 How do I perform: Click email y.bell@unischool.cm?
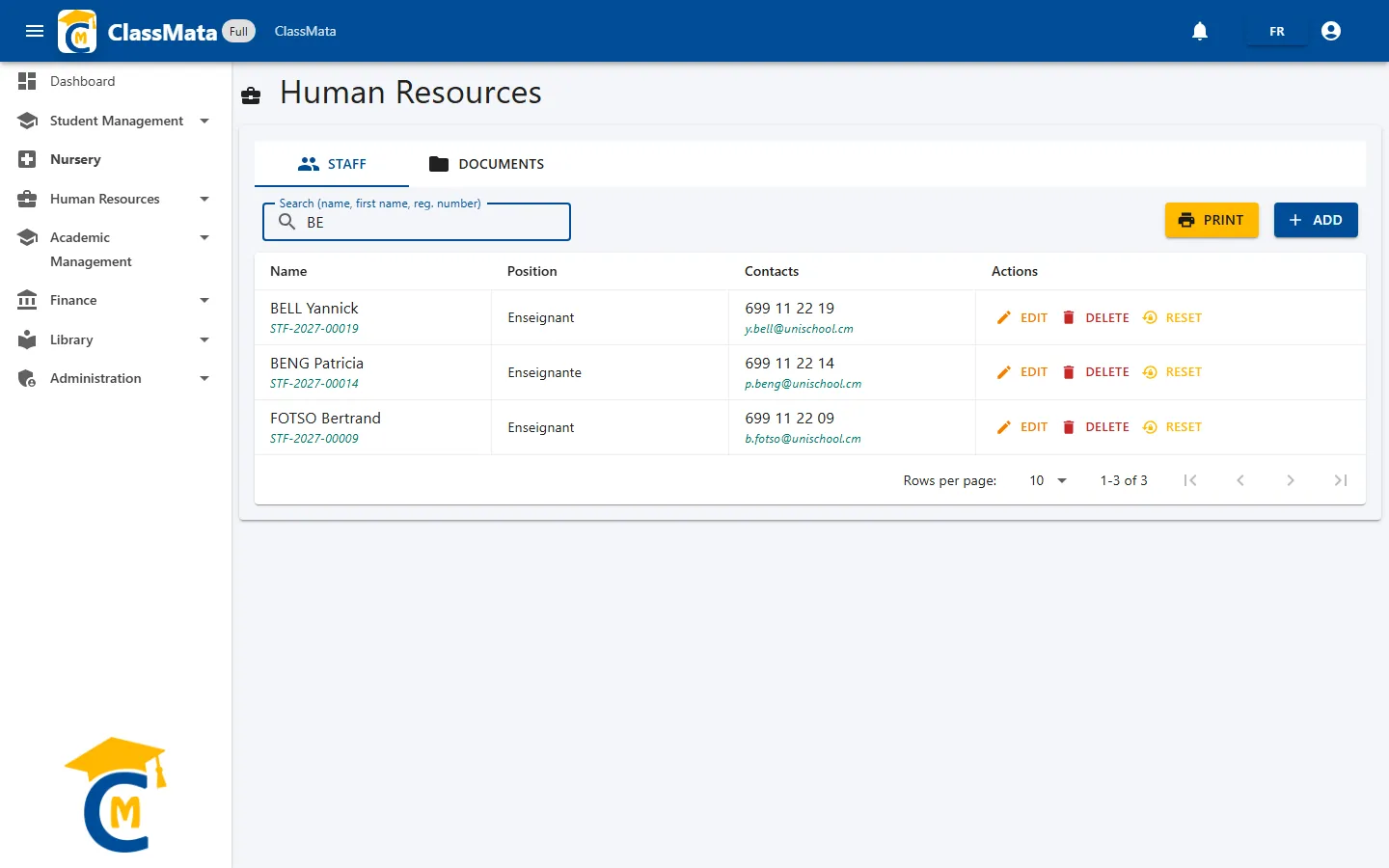coord(799,329)
